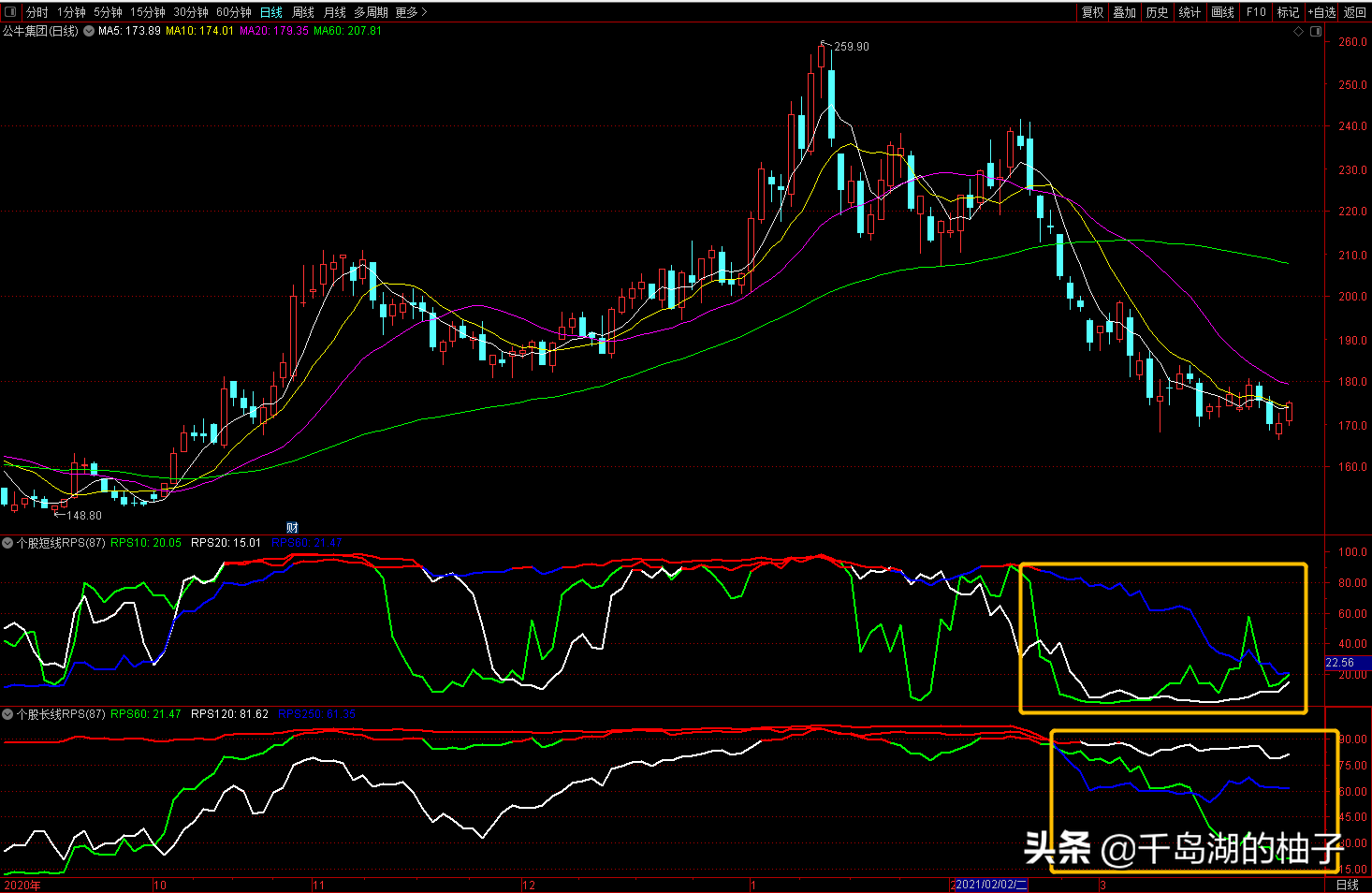Open the 更多 periods dropdown
This screenshot has height=893, width=1372.
pos(411,12)
